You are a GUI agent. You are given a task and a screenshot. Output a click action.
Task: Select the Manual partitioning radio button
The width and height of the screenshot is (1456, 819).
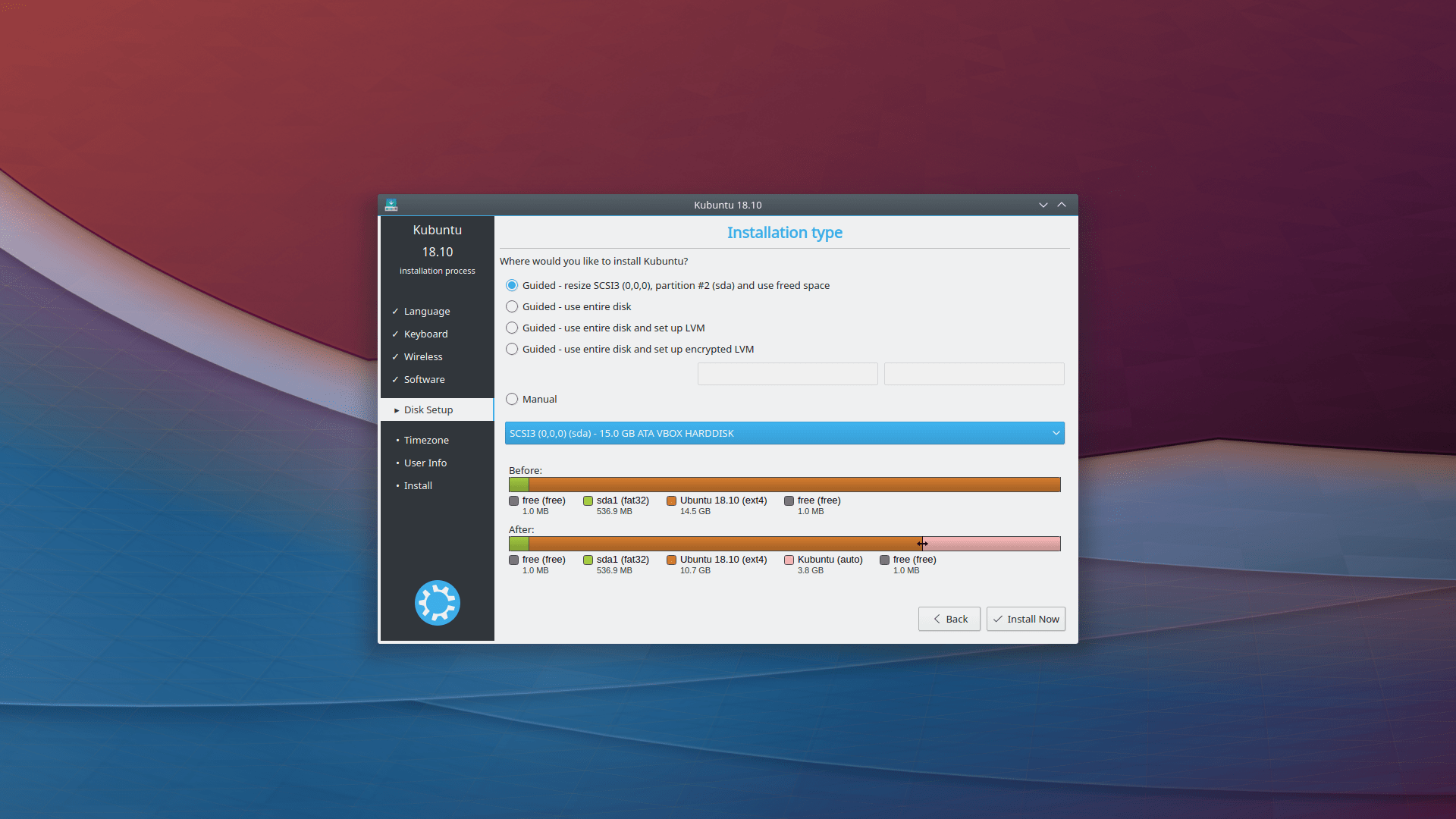pyautogui.click(x=512, y=399)
